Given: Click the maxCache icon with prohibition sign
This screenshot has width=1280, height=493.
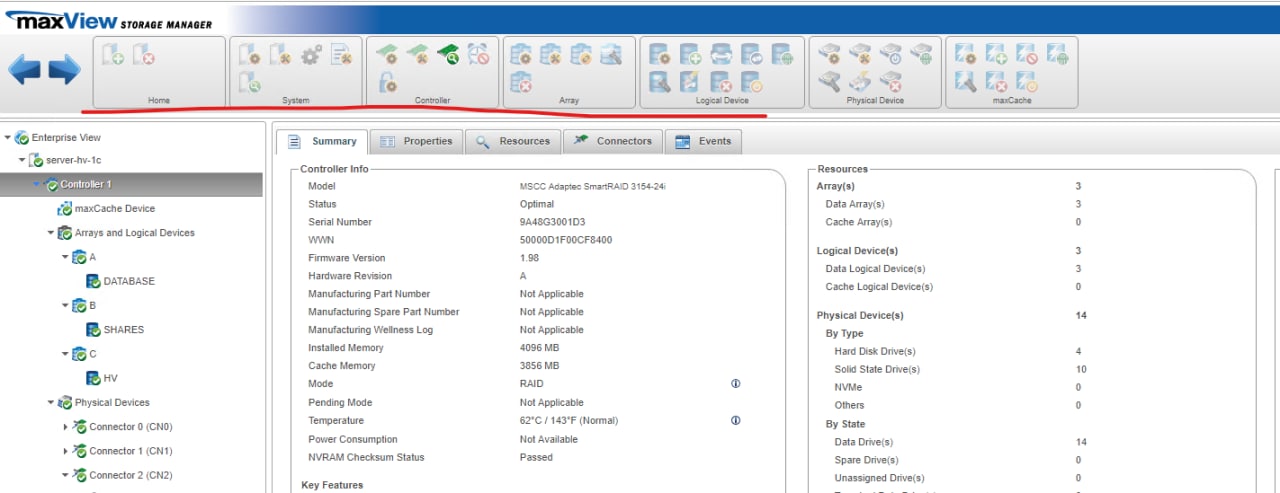Looking at the screenshot, I should (x=1026, y=54).
